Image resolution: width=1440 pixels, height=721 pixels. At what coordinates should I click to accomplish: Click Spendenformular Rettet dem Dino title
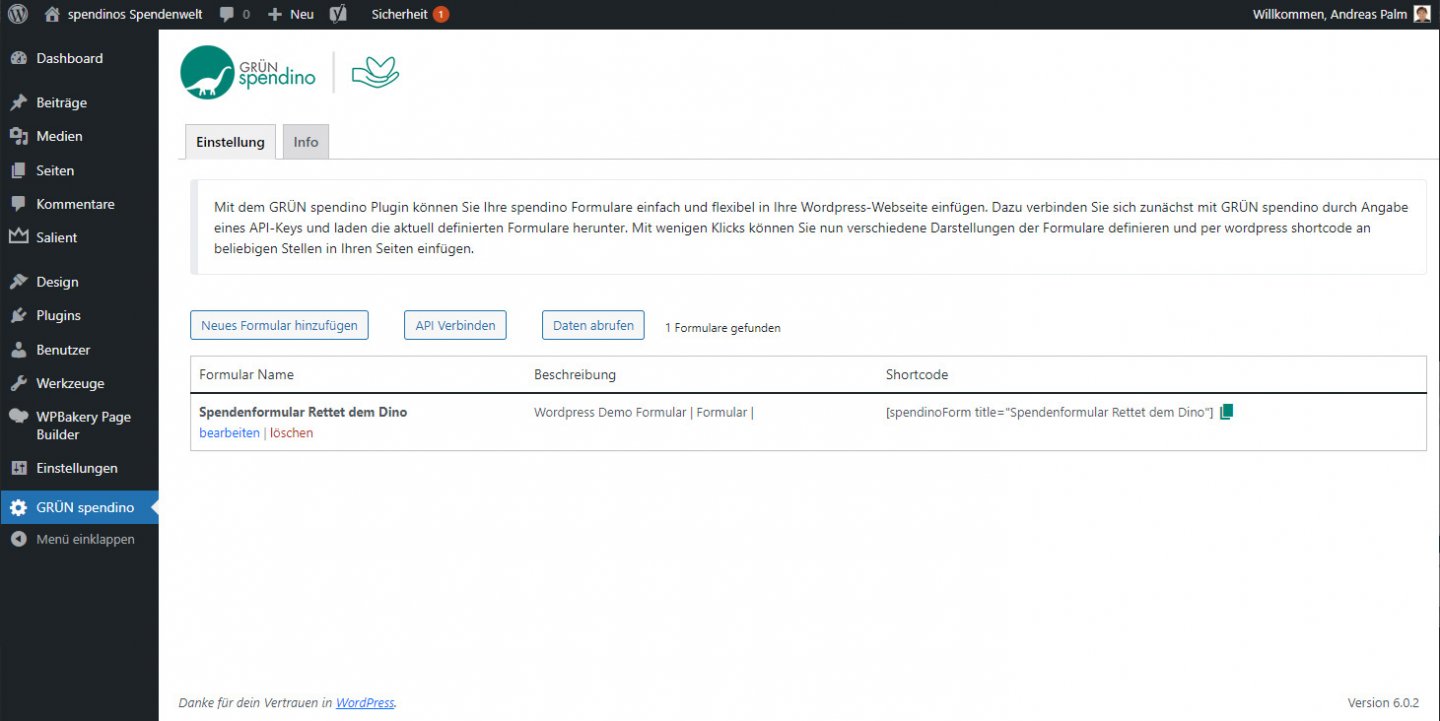tap(303, 412)
